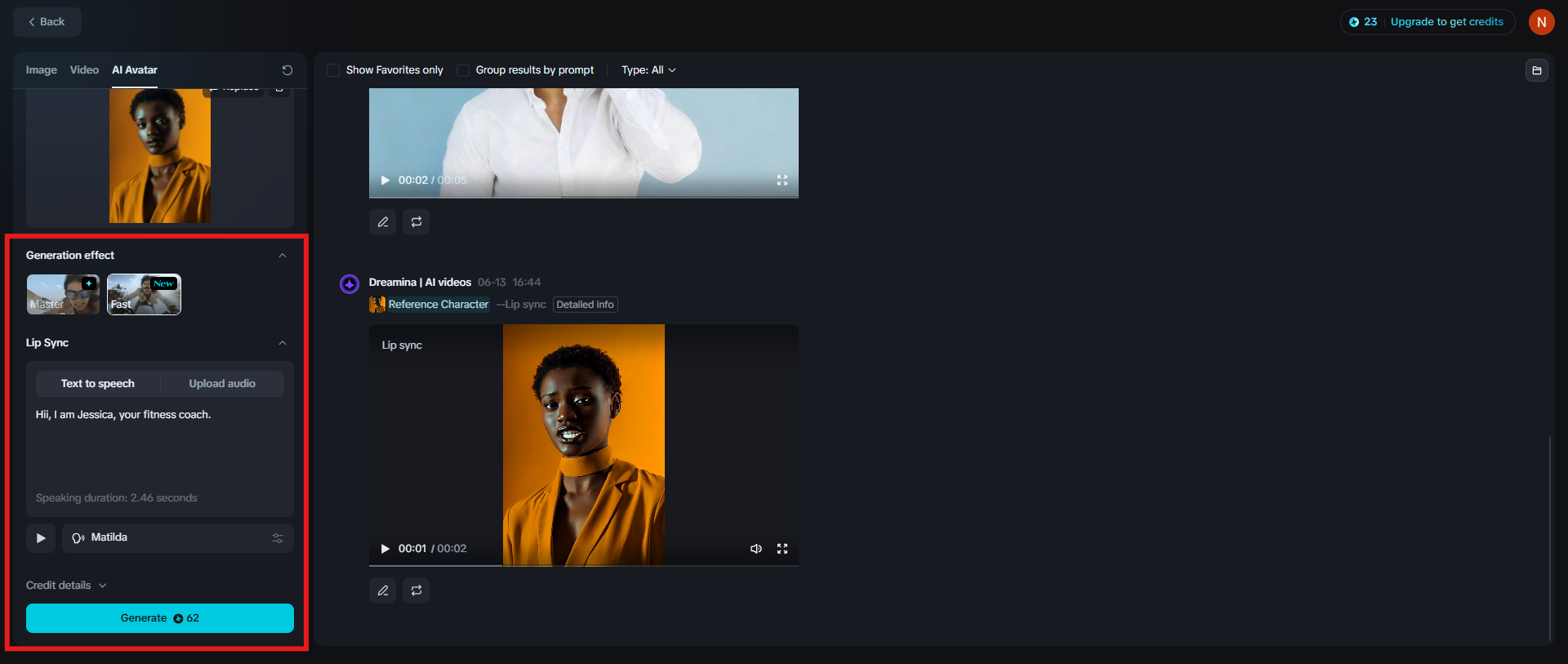1568x664 pixels.
Task: Seek on the Lip sync video progress bar
Action: pyautogui.click(x=584, y=565)
